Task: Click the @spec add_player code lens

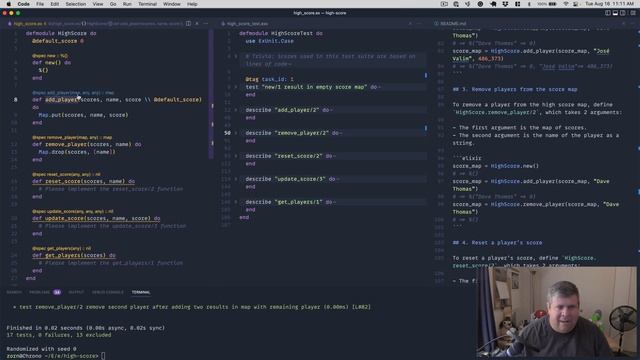Action: pos(73,93)
